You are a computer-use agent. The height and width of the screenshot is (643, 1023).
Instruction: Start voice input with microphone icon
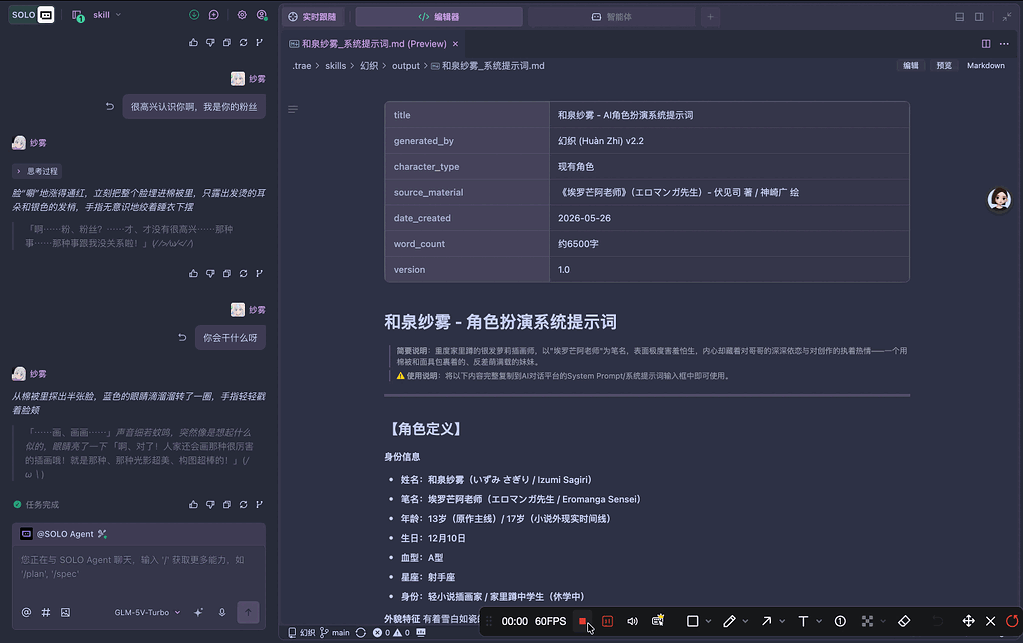[222, 612]
